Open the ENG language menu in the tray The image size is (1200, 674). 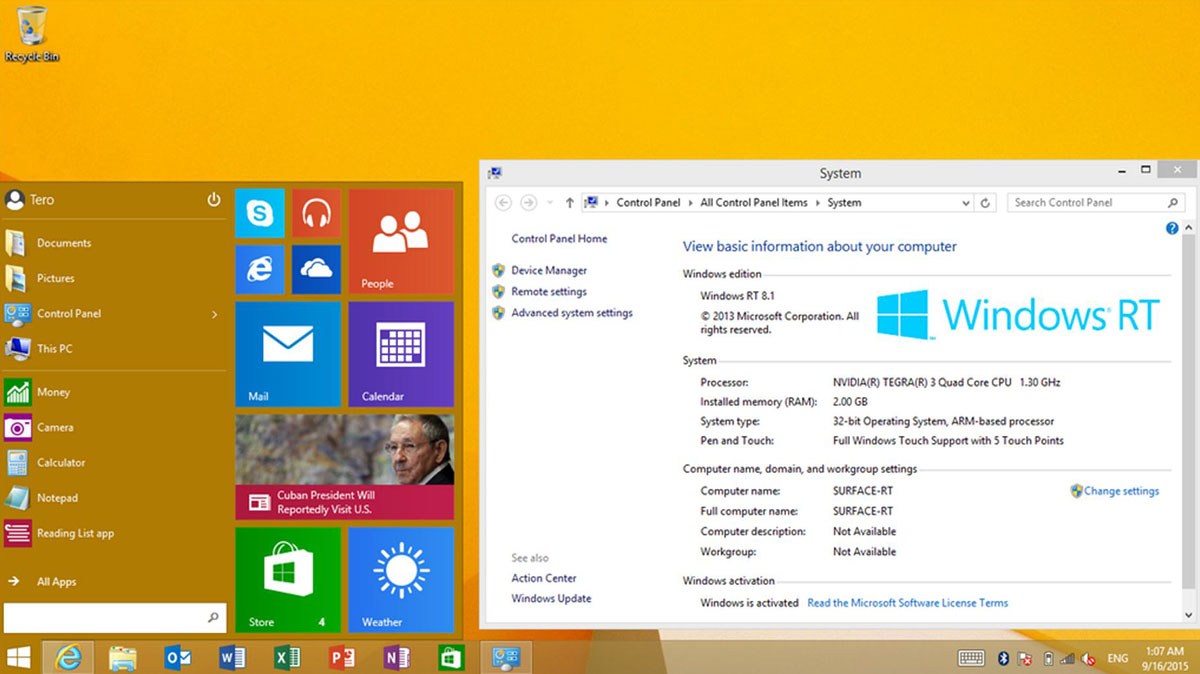pos(1118,658)
